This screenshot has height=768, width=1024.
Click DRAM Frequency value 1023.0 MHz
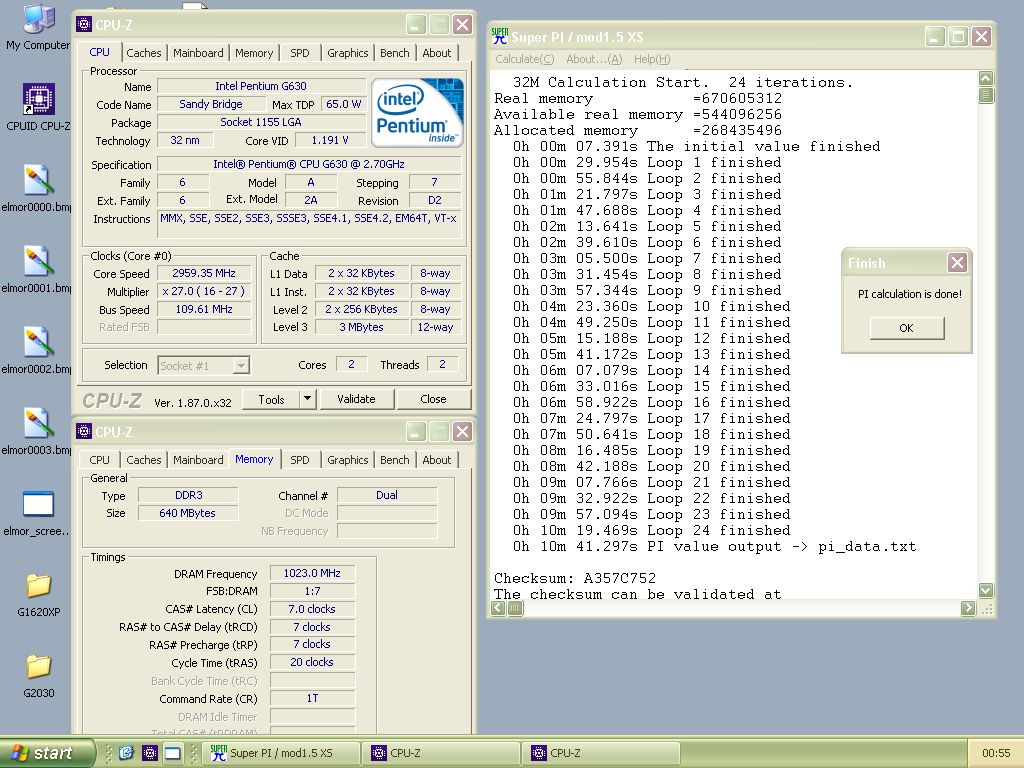(312, 573)
